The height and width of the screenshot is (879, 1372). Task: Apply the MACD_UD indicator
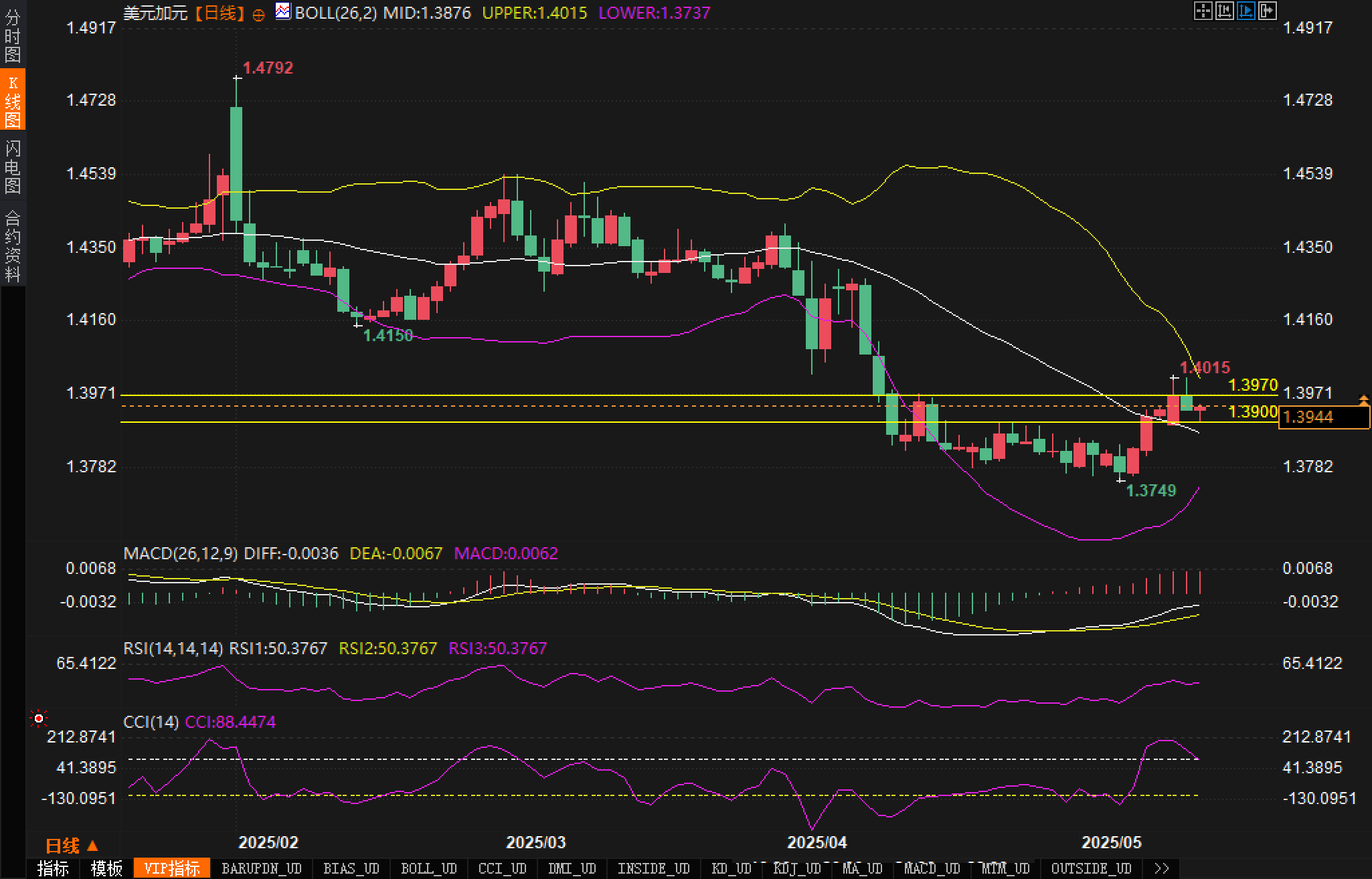(x=932, y=868)
